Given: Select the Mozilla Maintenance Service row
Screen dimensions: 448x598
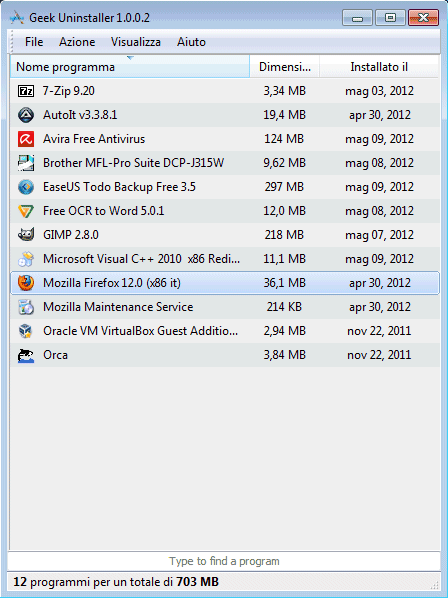Looking at the screenshot, I should pos(225,307).
